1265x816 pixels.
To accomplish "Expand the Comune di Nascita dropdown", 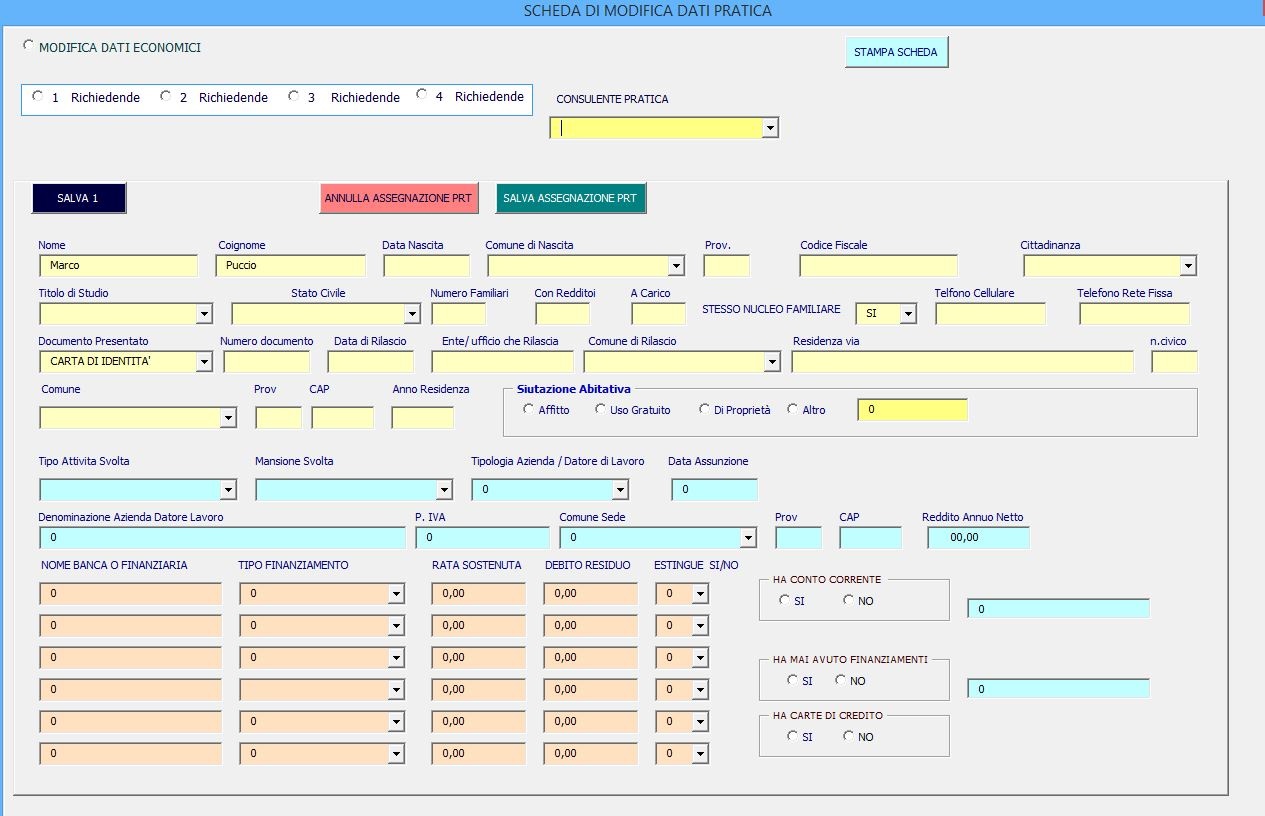I will pyautogui.click(x=676, y=266).
